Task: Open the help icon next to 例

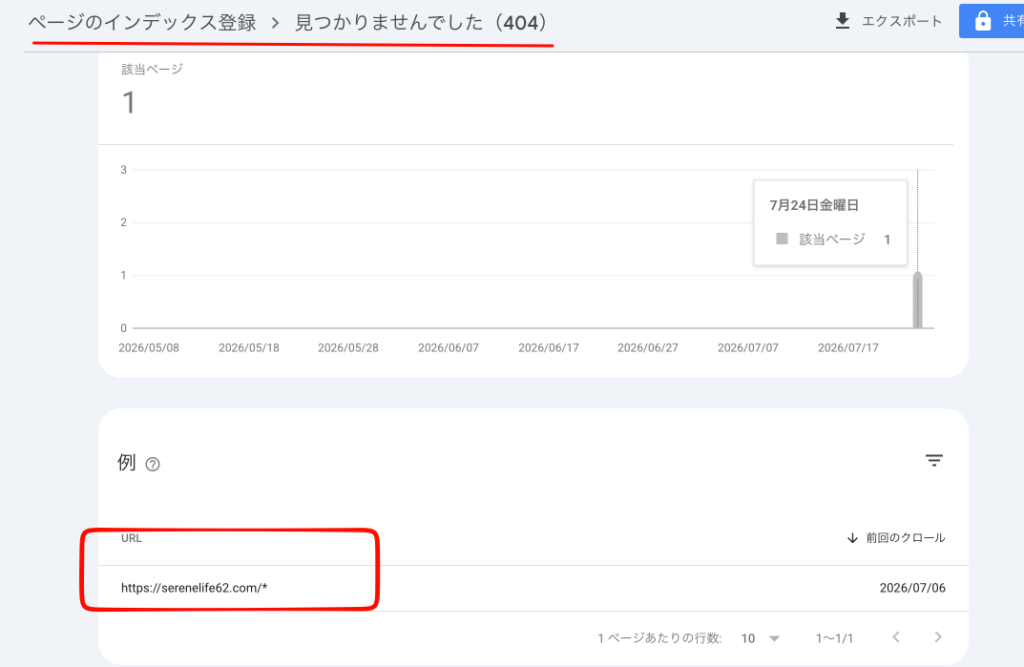Action: 152,464
